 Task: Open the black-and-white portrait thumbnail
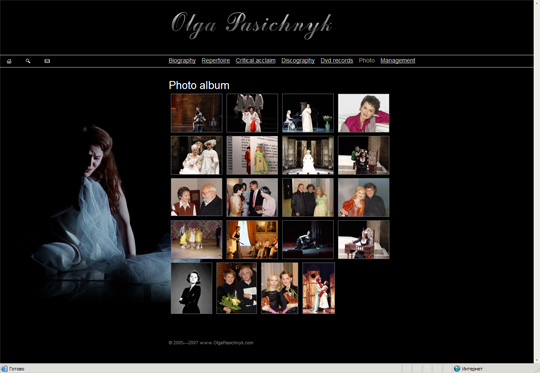(191, 288)
